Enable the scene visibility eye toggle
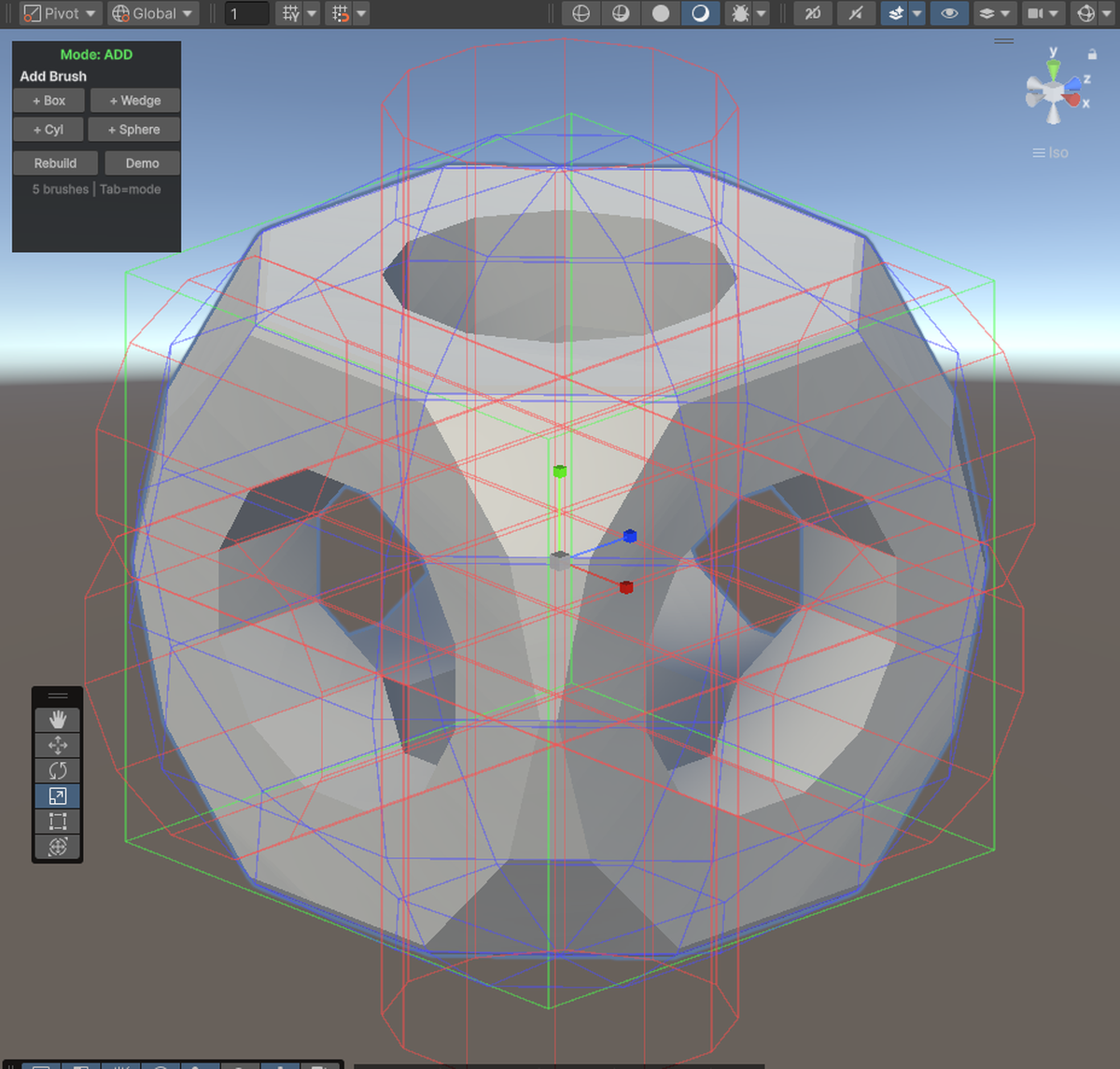Viewport: 1120px width, 1069px height. click(x=949, y=13)
